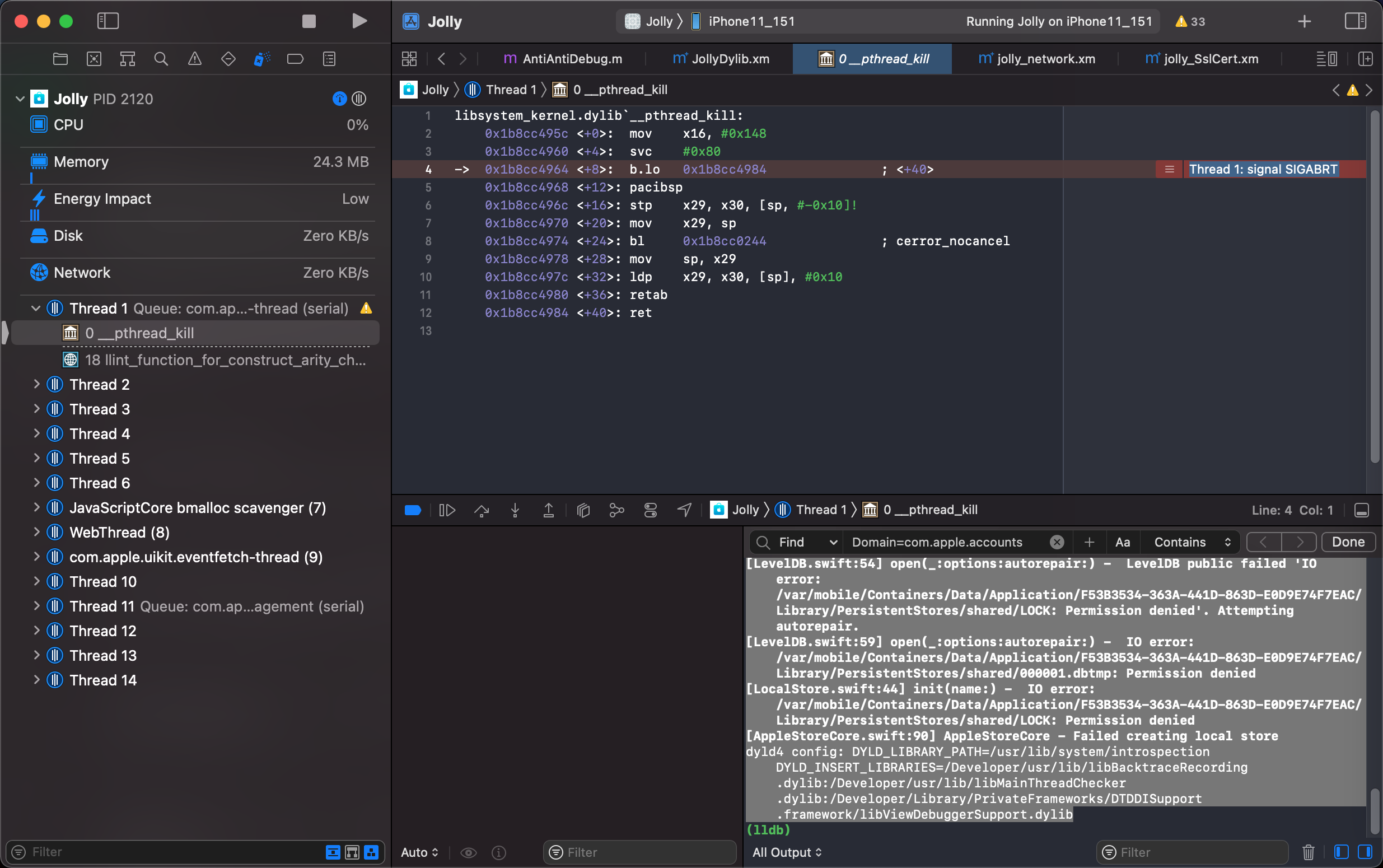
Task: Click the view hierarchy debugger icon
Action: pyautogui.click(x=584, y=511)
